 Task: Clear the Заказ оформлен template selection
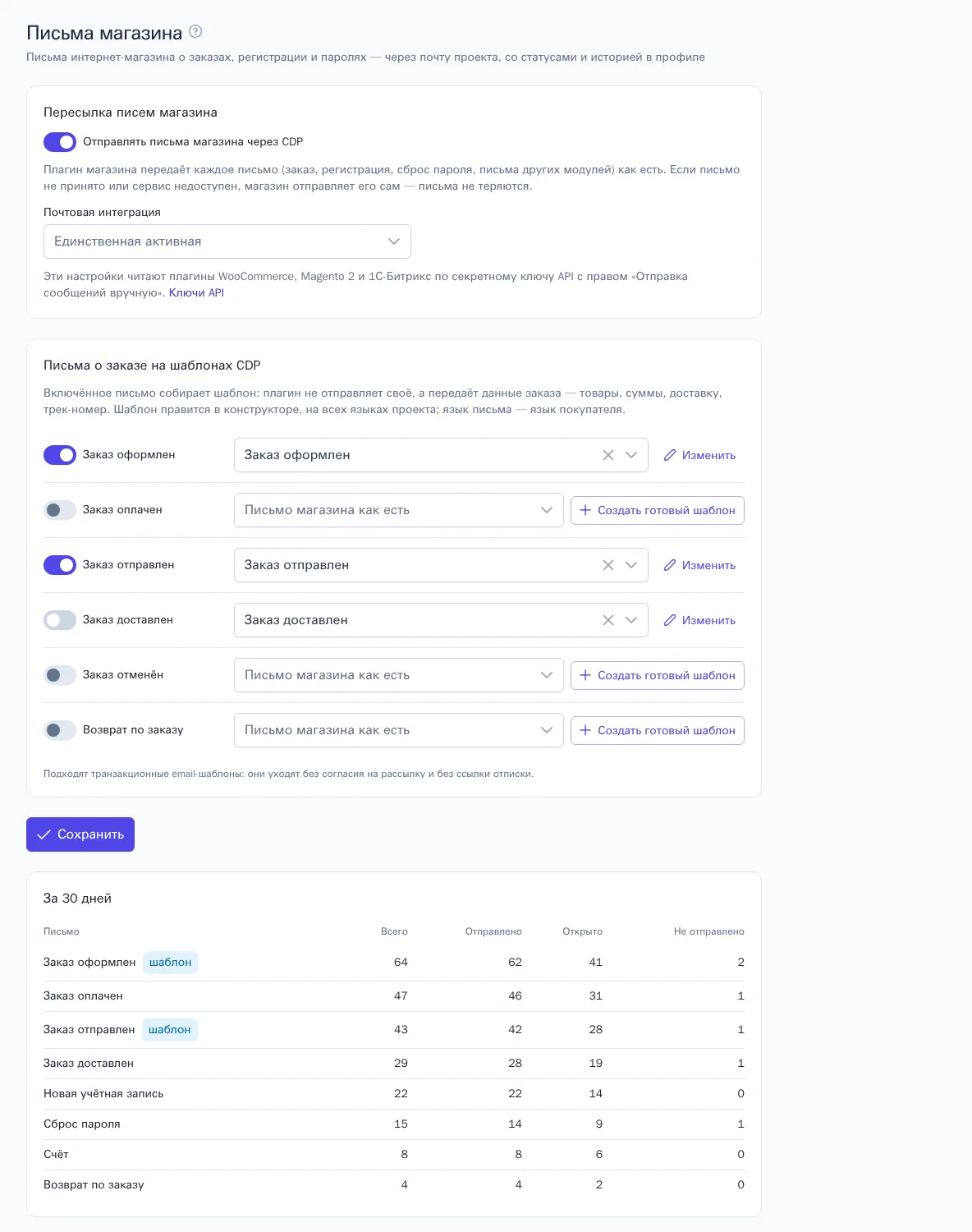pos(608,455)
